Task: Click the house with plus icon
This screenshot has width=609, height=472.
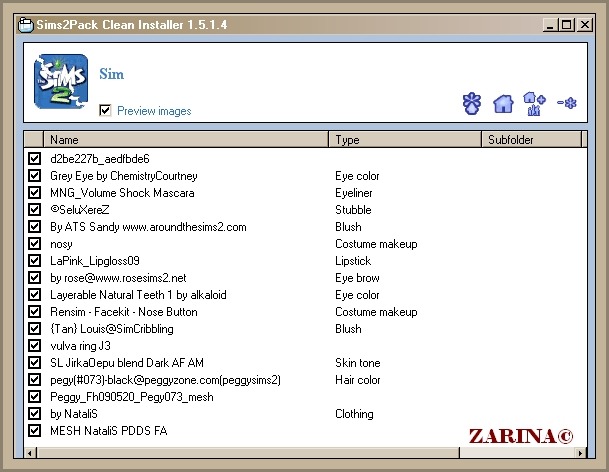Action: tap(534, 104)
